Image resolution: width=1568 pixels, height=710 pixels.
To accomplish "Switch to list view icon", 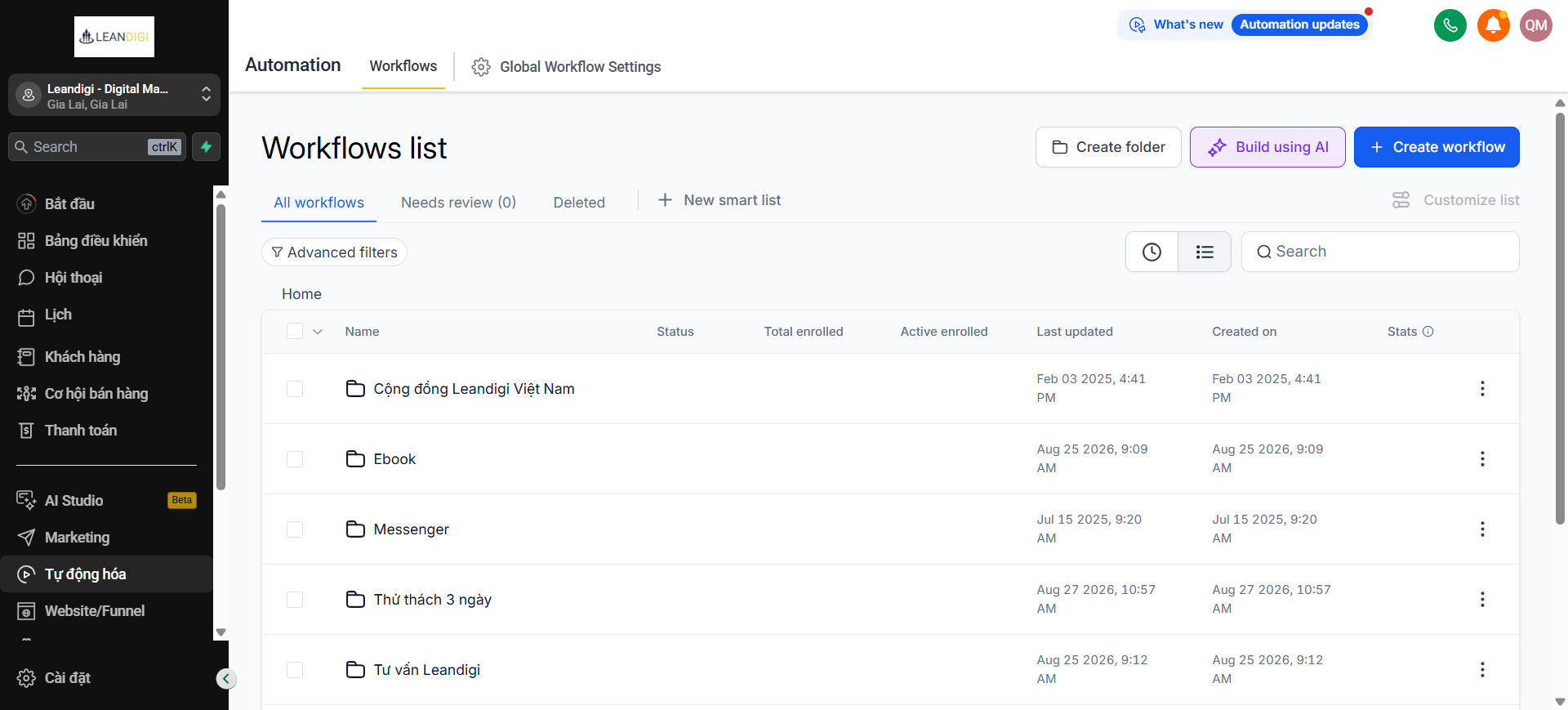I will coord(1205,252).
